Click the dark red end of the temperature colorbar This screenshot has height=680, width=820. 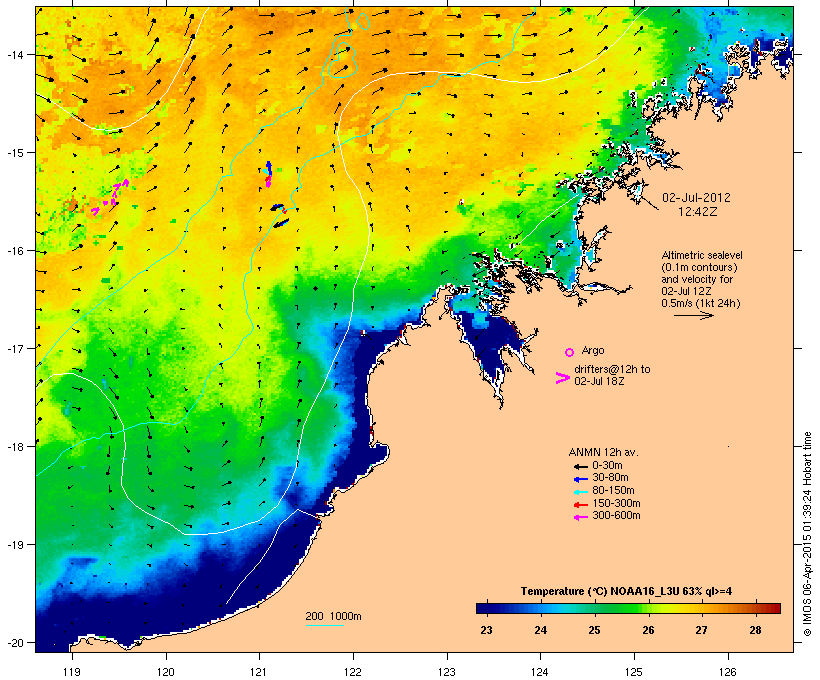(x=774, y=608)
